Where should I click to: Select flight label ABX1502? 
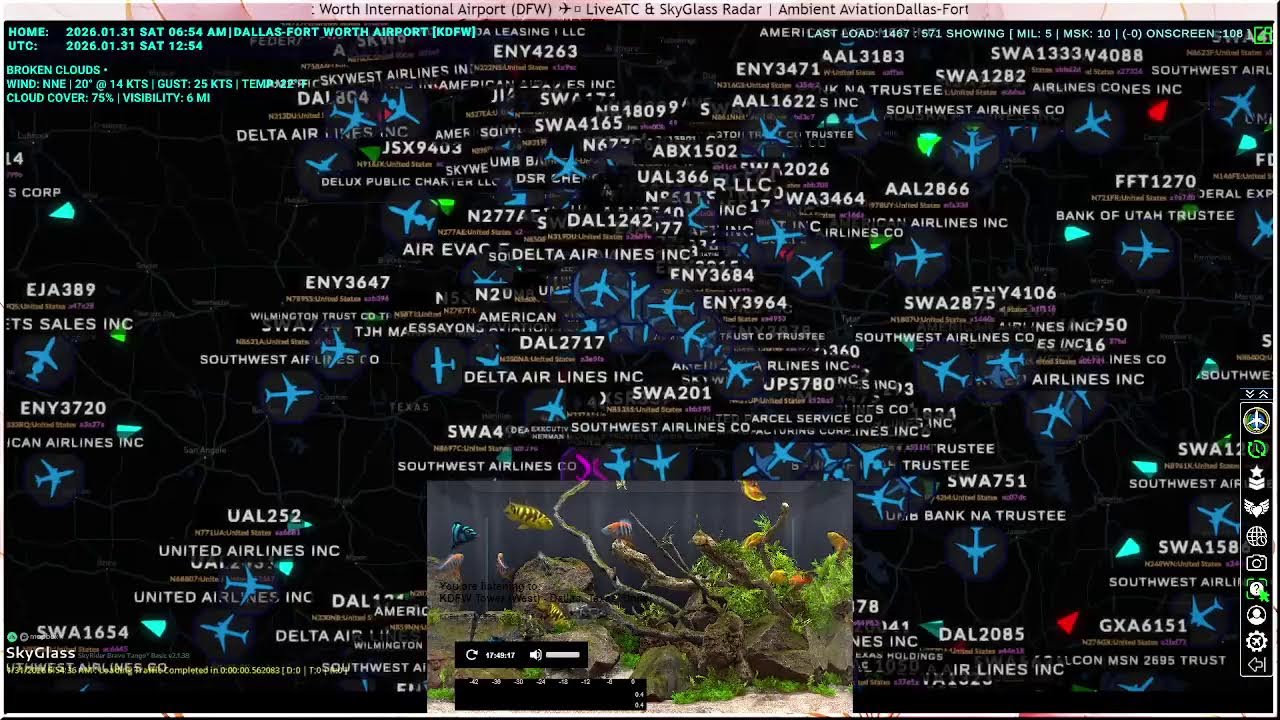pyautogui.click(x=695, y=151)
